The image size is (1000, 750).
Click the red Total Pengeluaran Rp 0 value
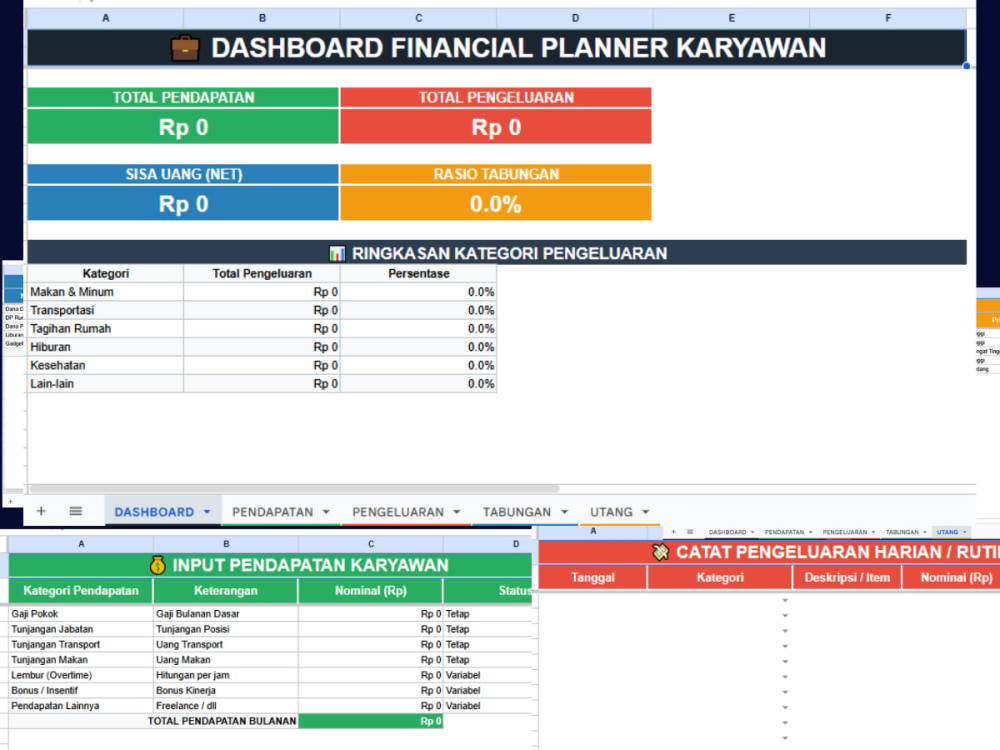[x=496, y=127]
